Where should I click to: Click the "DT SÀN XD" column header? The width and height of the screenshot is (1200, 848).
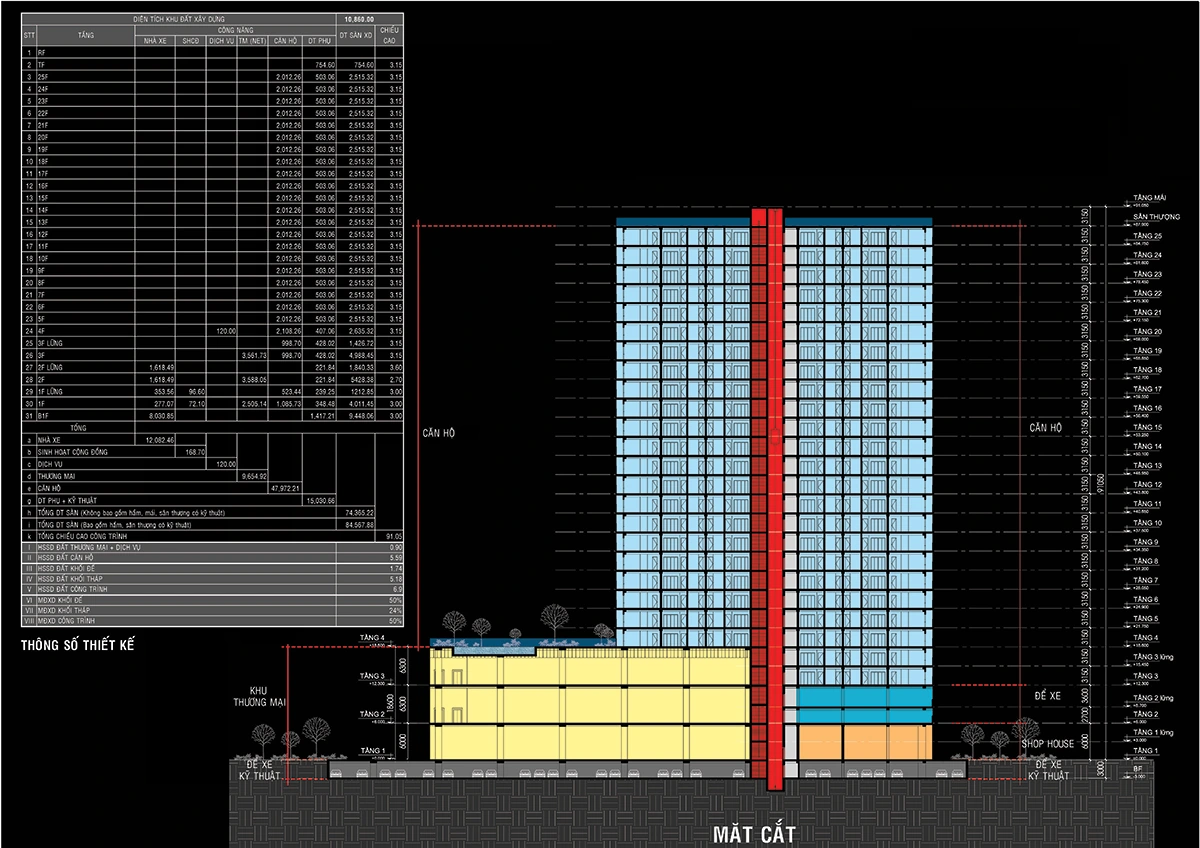click(357, 36)
